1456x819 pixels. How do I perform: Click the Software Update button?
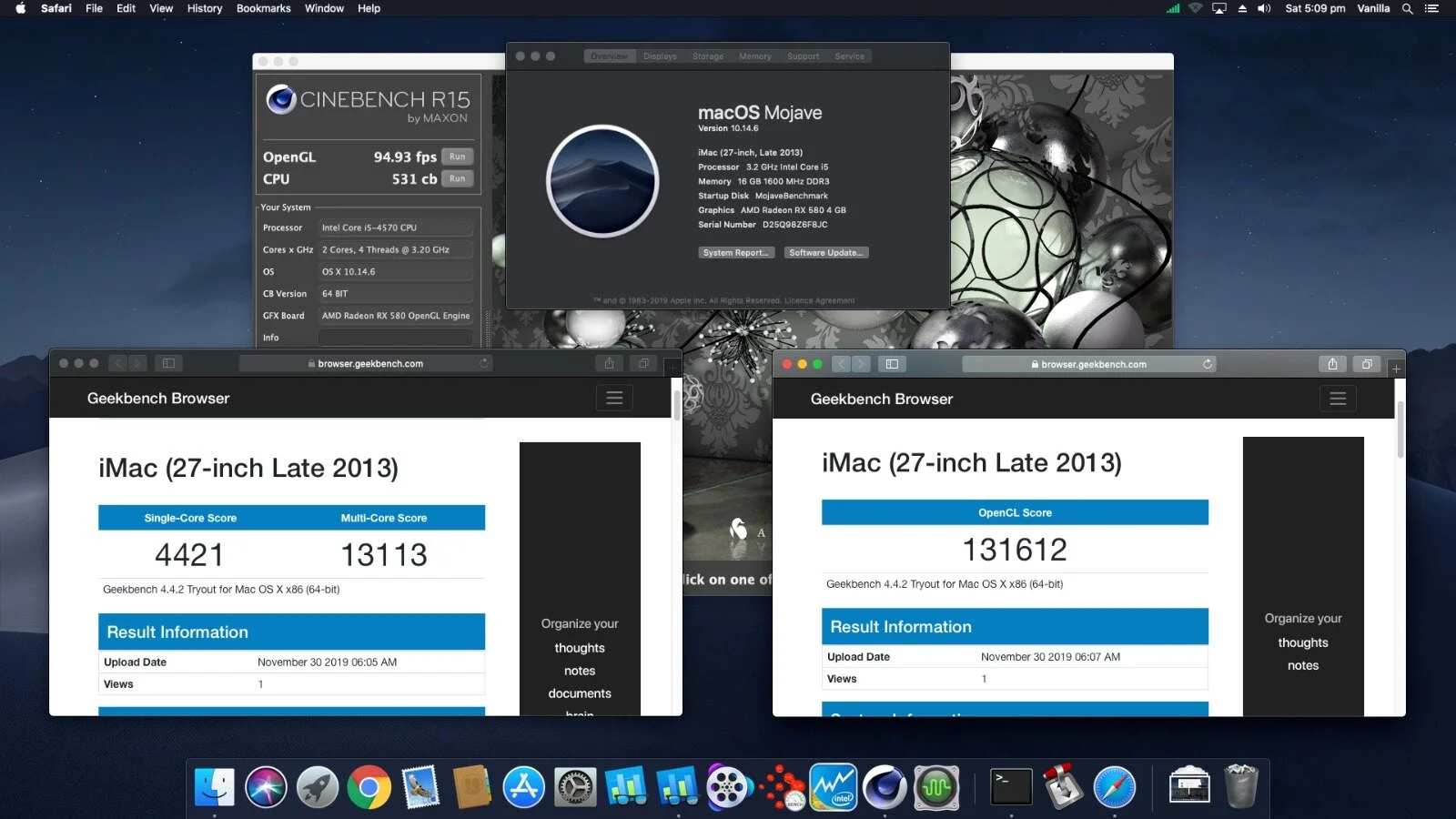tap(826, 253)
